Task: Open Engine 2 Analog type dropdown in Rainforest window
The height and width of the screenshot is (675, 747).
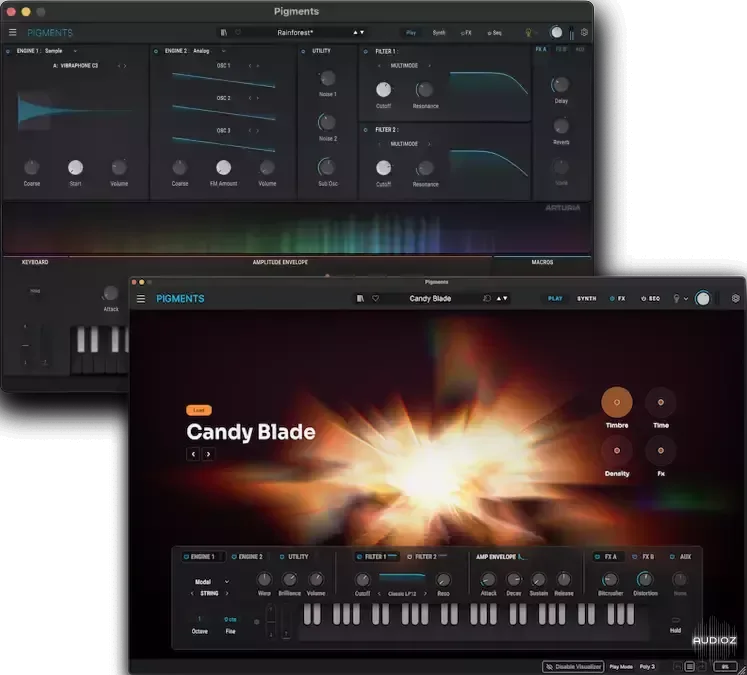Action: [223, 51]
